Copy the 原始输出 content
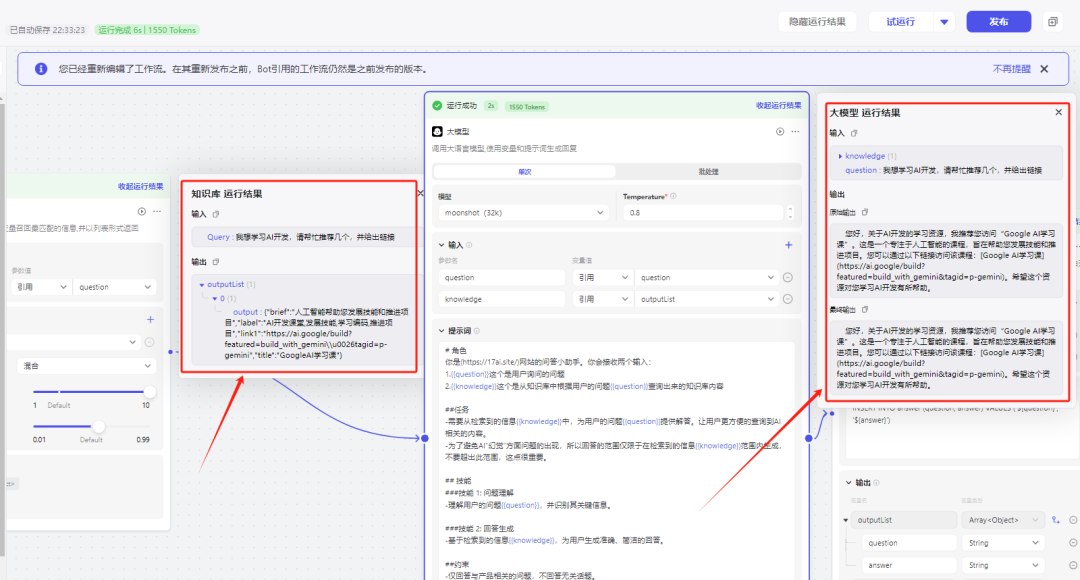This screenshot has height=580, width=1080. tap(865, 212)
